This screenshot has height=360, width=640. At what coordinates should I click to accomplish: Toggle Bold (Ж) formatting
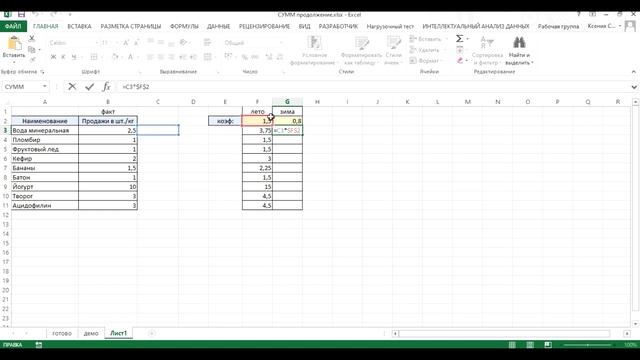[53, 57]
